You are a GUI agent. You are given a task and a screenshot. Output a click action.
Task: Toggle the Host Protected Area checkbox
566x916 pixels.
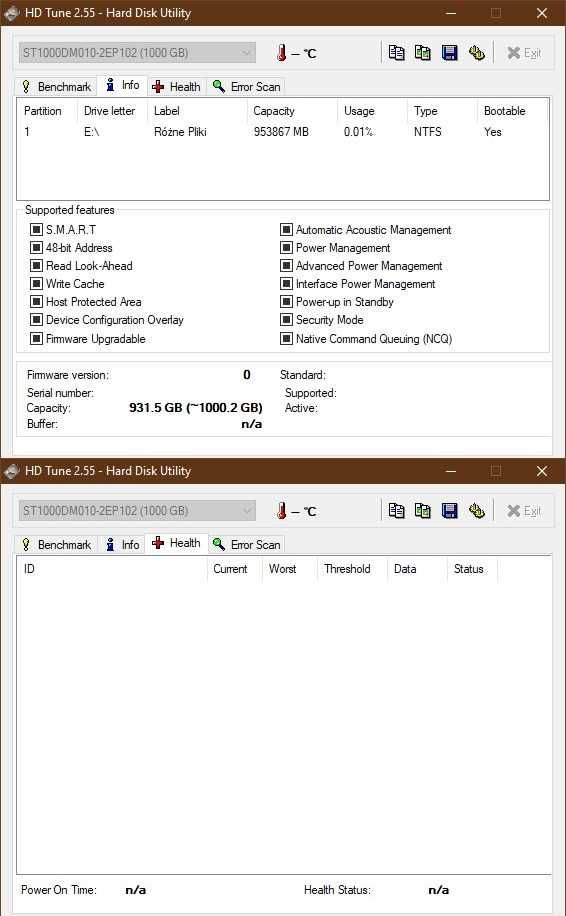[x=36, y=302]
